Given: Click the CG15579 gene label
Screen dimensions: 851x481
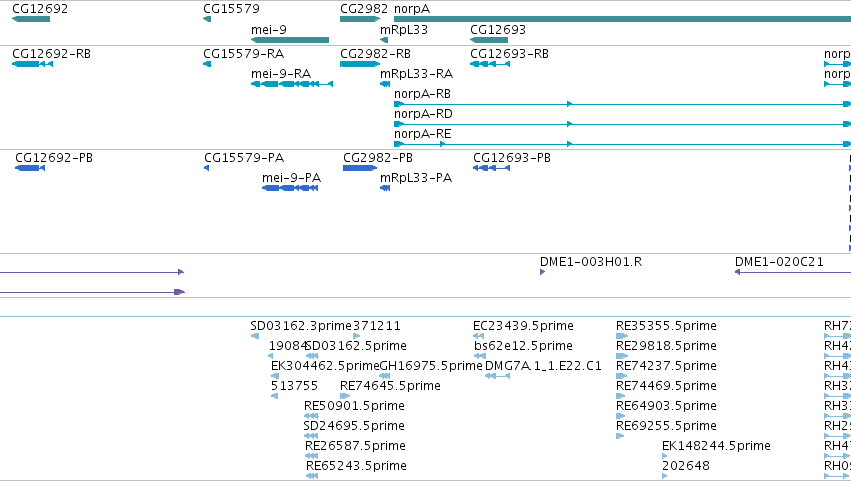Looking at the screenshot, I should click(x=231, y=9).
